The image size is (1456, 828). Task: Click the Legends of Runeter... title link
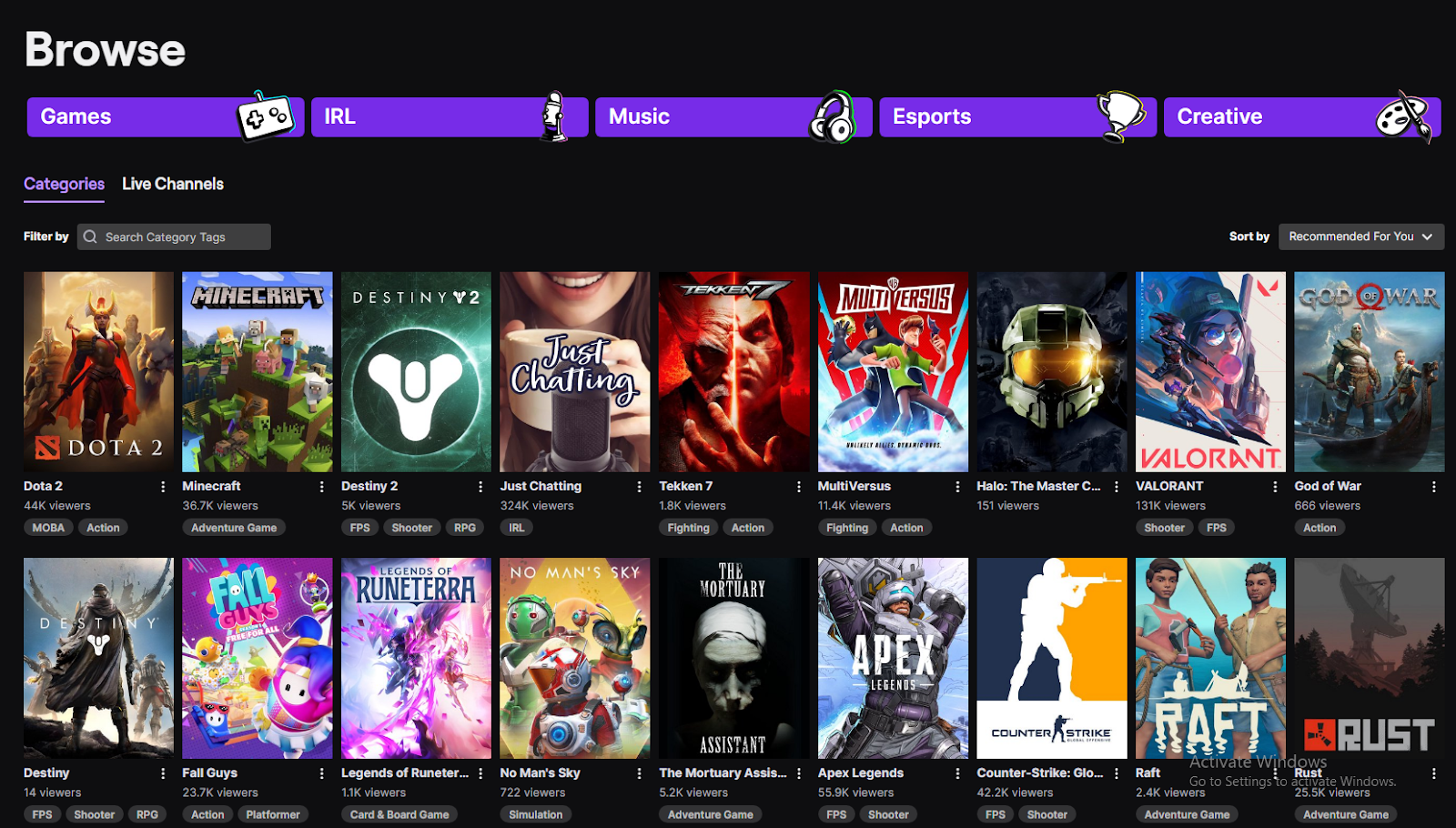point(405,773)
